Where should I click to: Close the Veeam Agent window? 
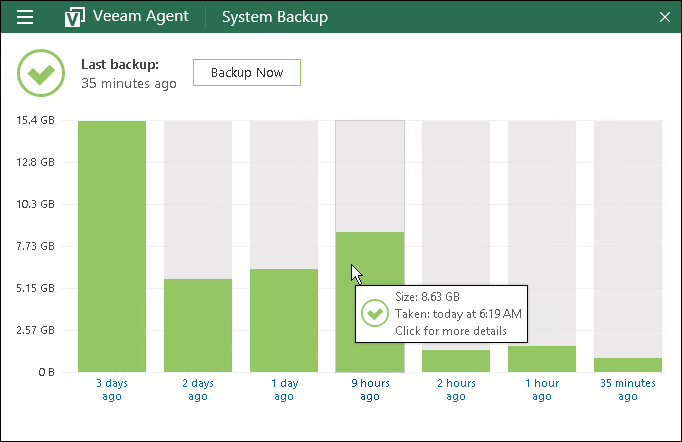(665, 17)
